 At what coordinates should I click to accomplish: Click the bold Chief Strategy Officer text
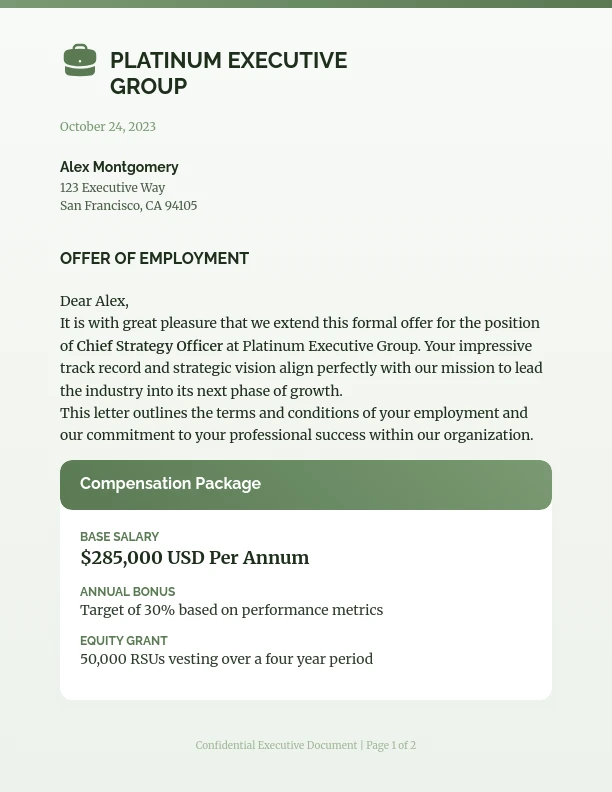150,346
